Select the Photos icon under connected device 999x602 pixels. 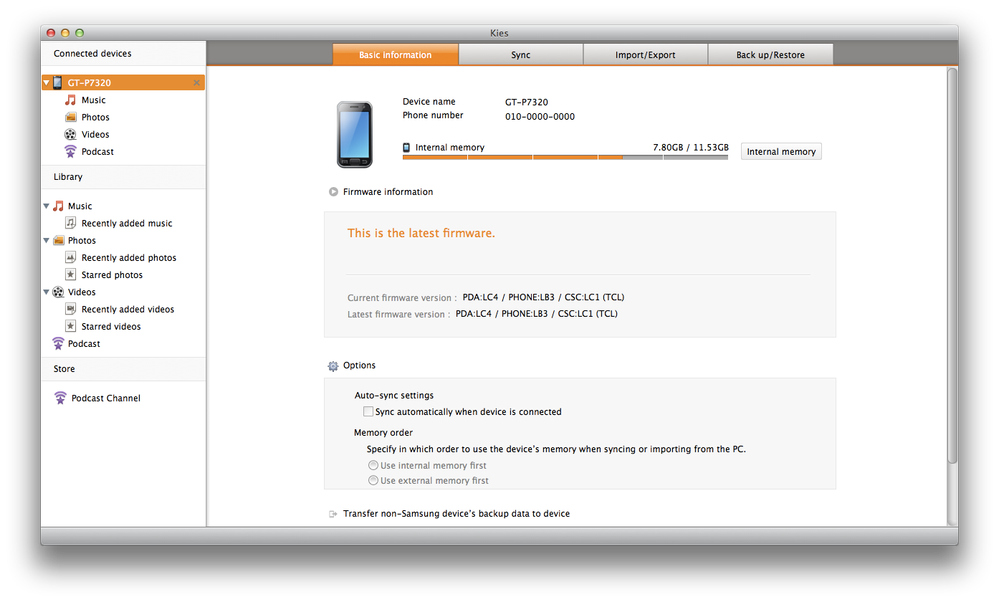[70, 117]
